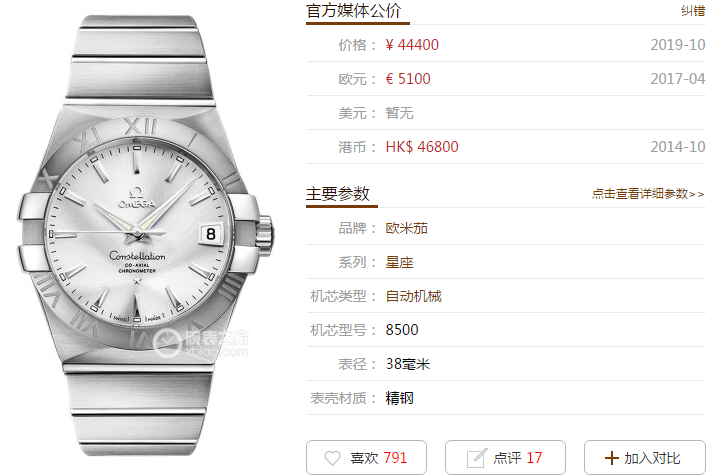Click the HK$ 46800 price value
The image size is (714, 476).
coord(422,147)
